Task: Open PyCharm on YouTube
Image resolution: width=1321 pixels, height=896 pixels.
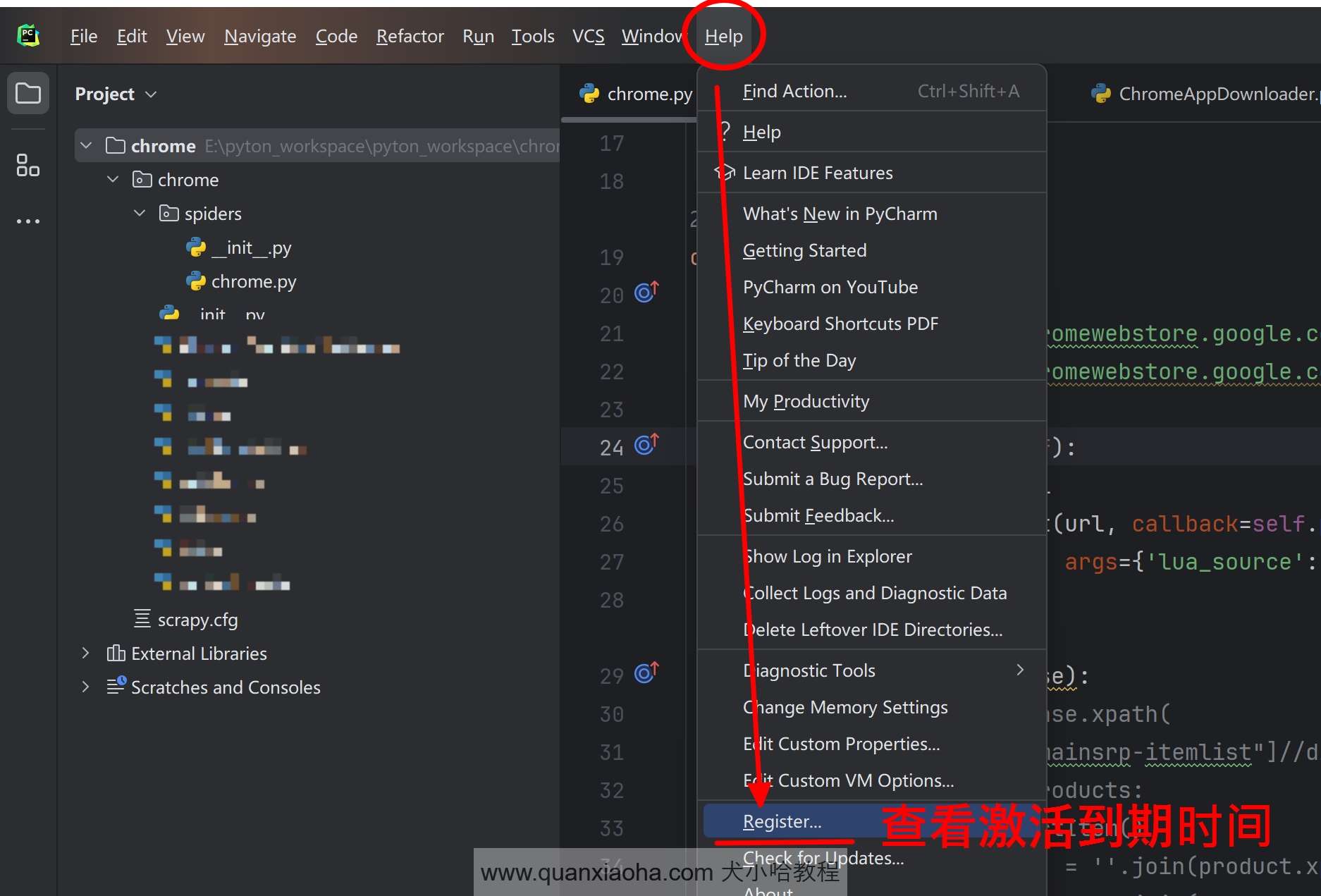Action: click(872, 287)
